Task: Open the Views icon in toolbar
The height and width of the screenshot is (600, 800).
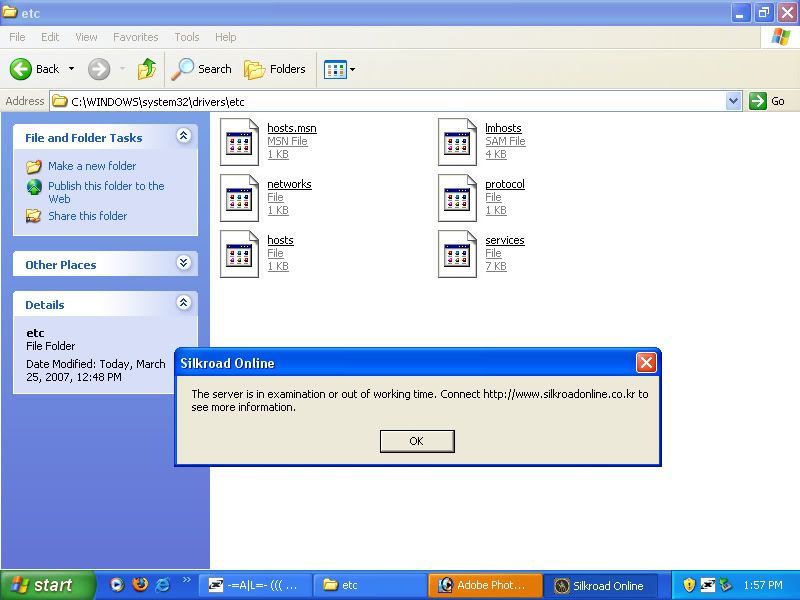Action: tap(335, 69)
